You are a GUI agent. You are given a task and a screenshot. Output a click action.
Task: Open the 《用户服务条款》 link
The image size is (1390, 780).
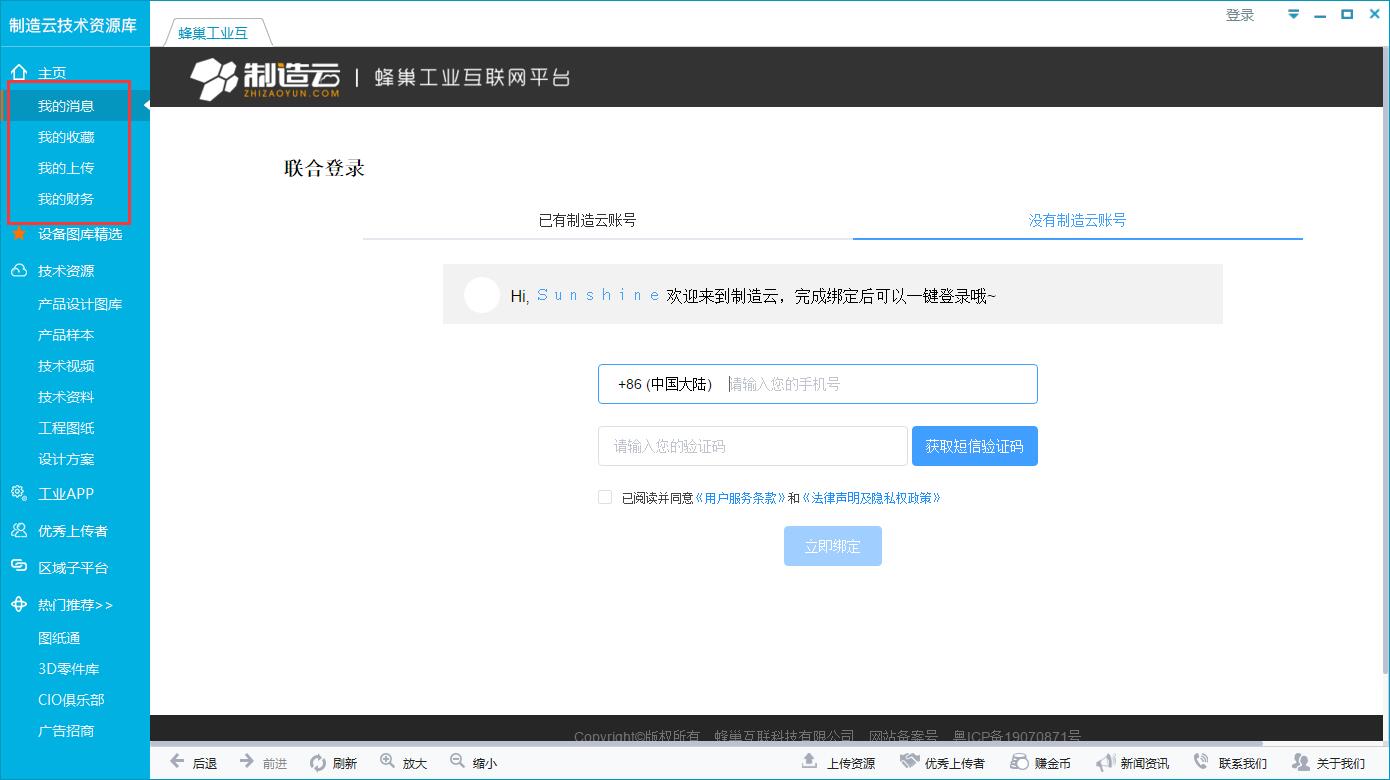[741, 498]
